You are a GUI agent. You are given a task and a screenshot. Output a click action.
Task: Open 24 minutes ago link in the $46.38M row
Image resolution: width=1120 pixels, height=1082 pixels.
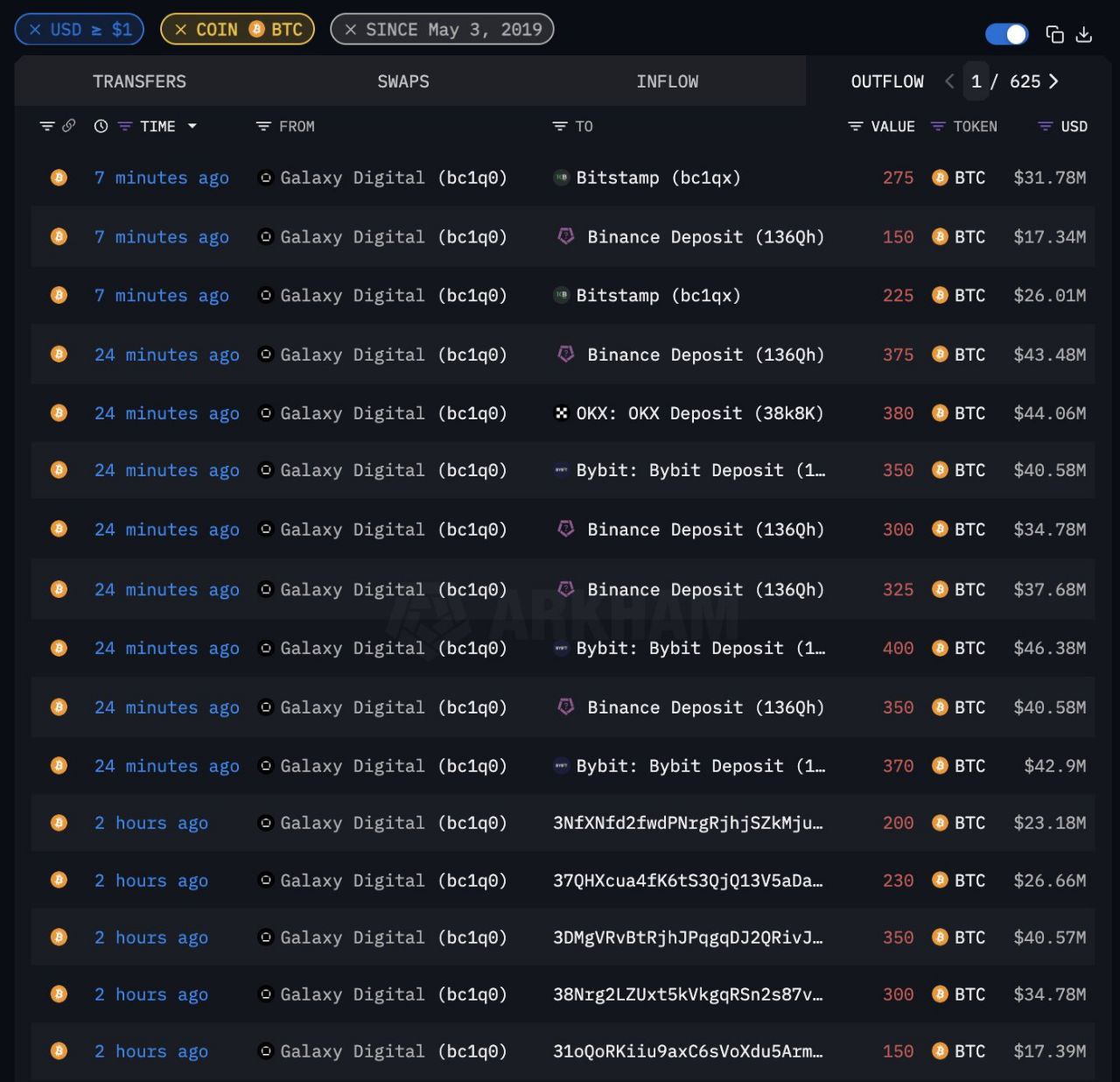(x=166, y=648)
